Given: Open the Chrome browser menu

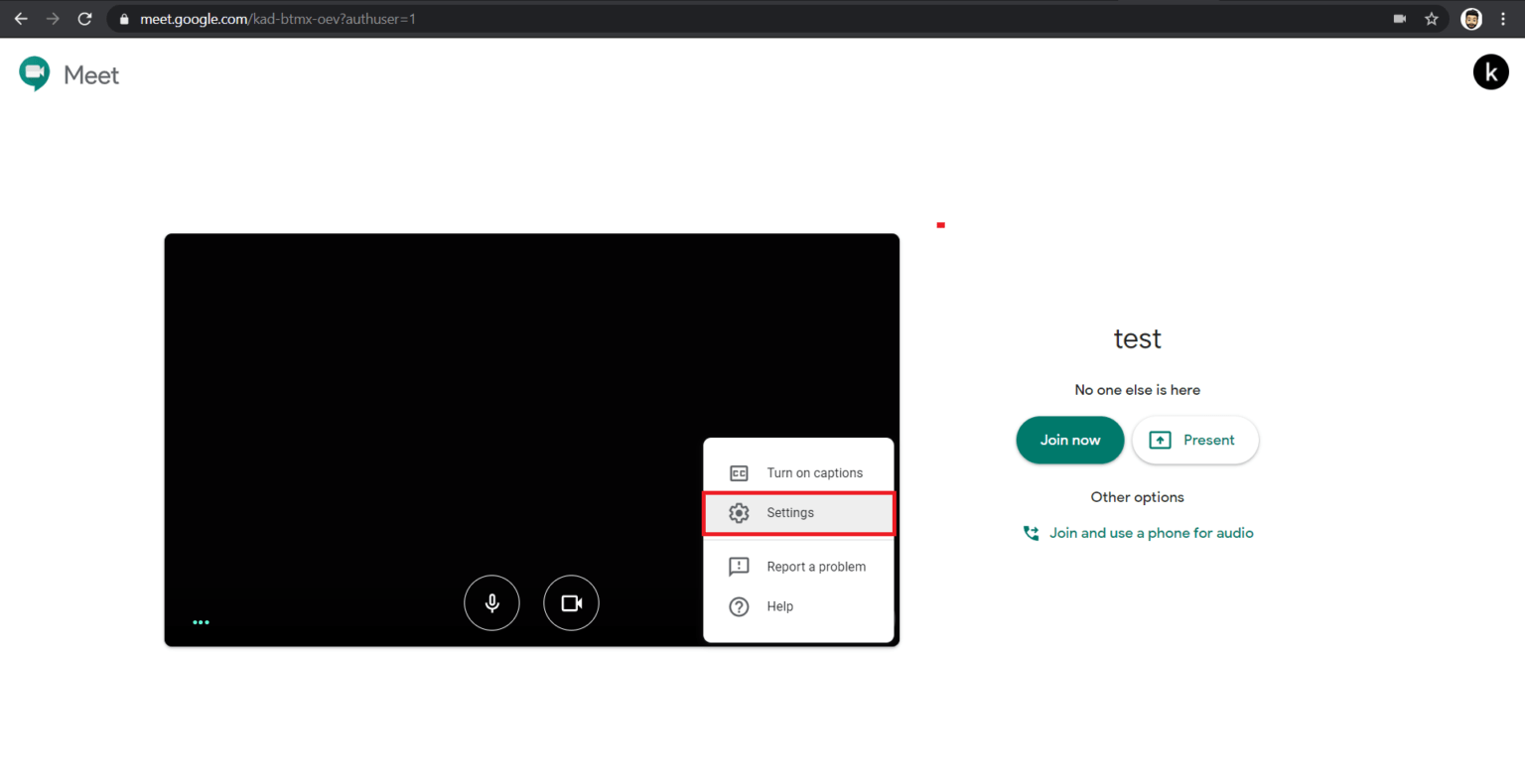Looking at the screenshot, I should 1504,18.
